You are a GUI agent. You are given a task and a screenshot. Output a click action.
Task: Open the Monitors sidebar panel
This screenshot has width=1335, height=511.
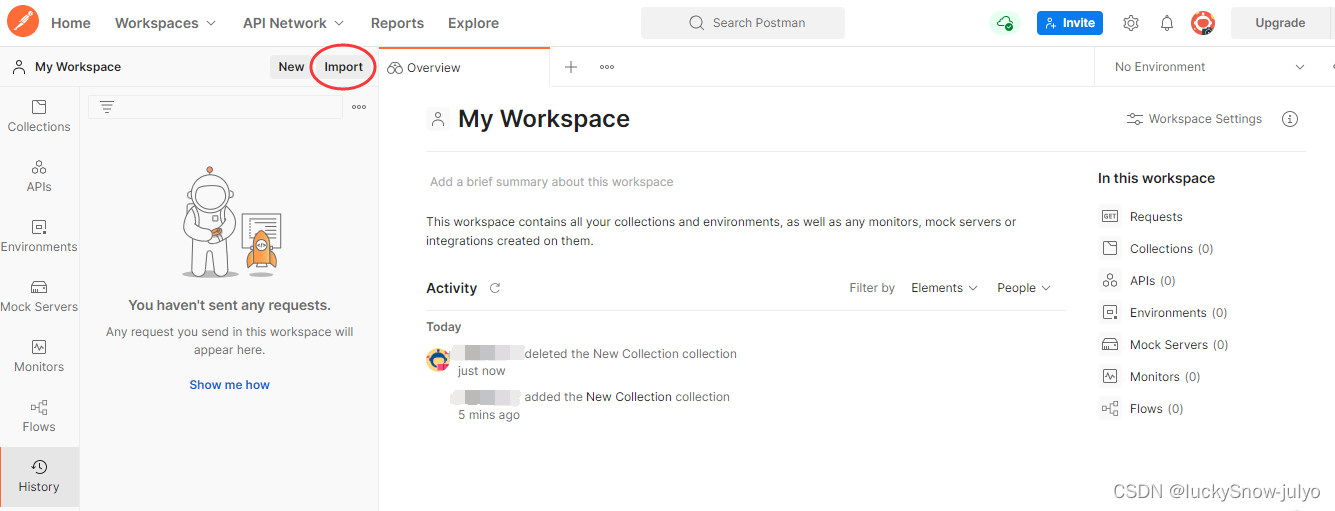click(x=39, y=356)
